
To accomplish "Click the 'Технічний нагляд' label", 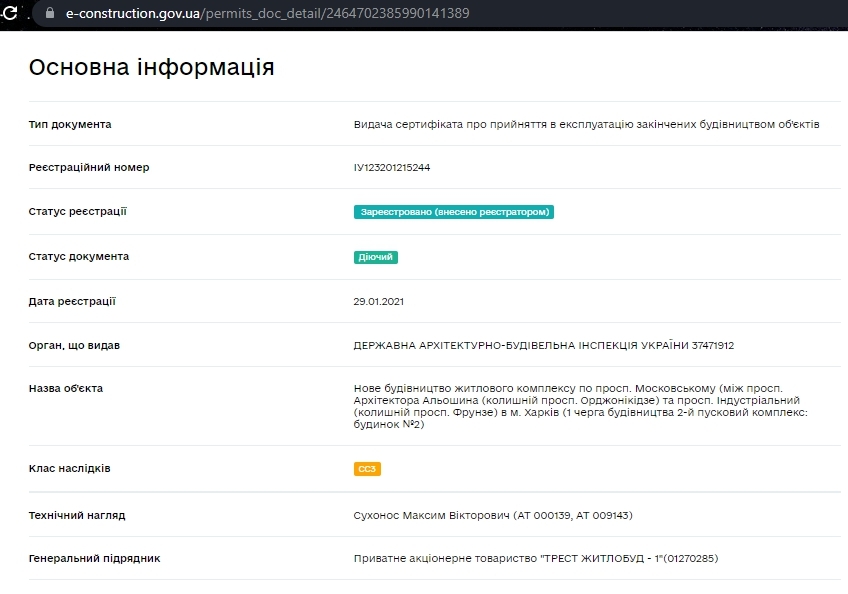I will point(77,516).
